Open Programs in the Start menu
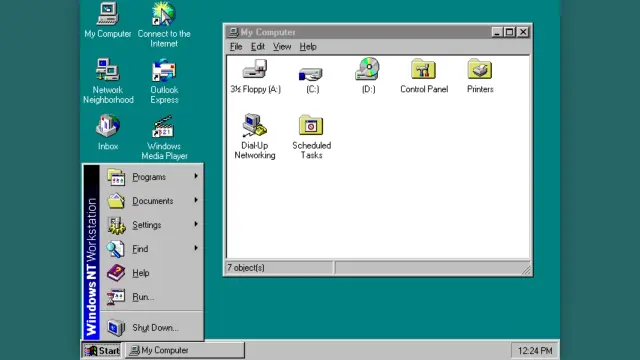Viewport: 640px width, 360px height. click(x=151, y=177)
